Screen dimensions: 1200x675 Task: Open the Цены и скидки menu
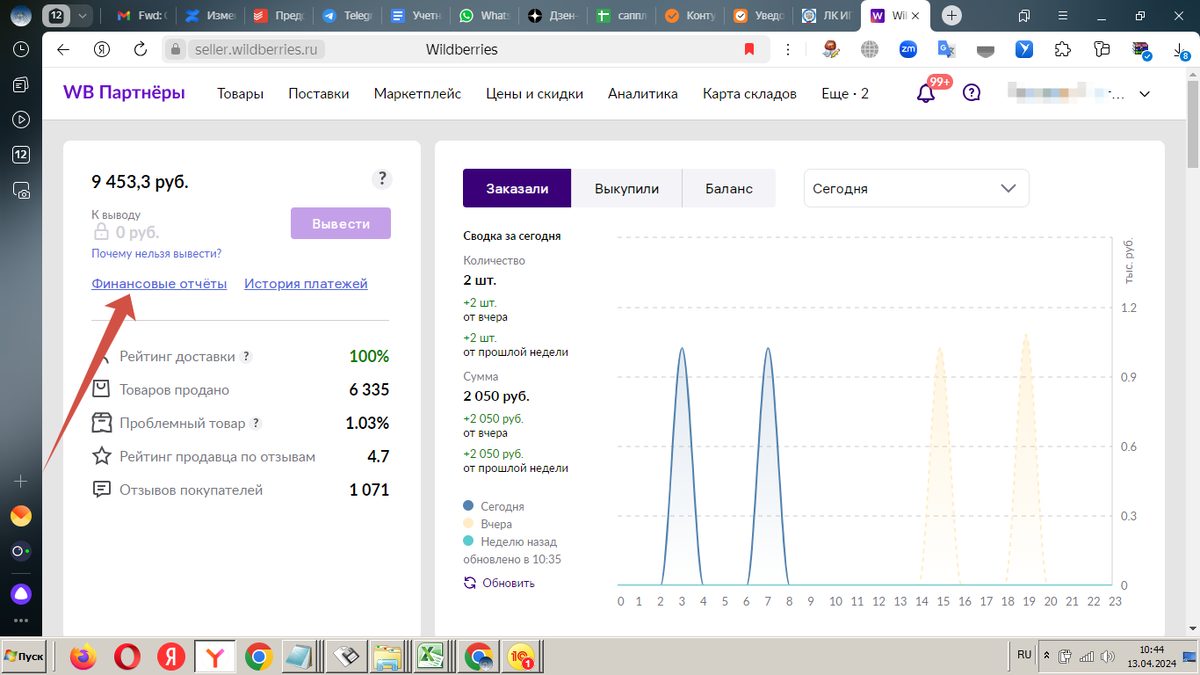click(535, 94)
